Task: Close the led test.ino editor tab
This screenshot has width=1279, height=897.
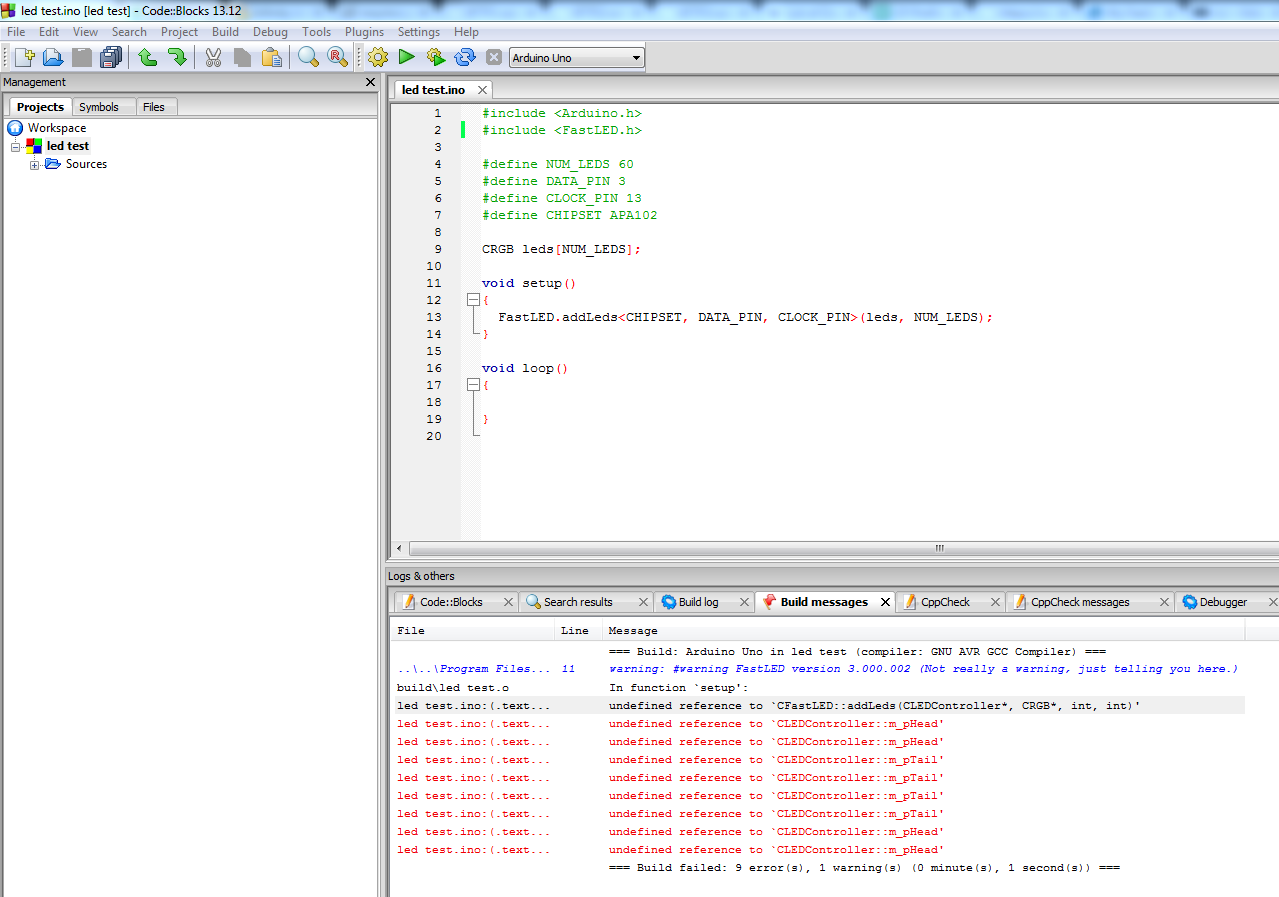Action: tap(481, 90)
